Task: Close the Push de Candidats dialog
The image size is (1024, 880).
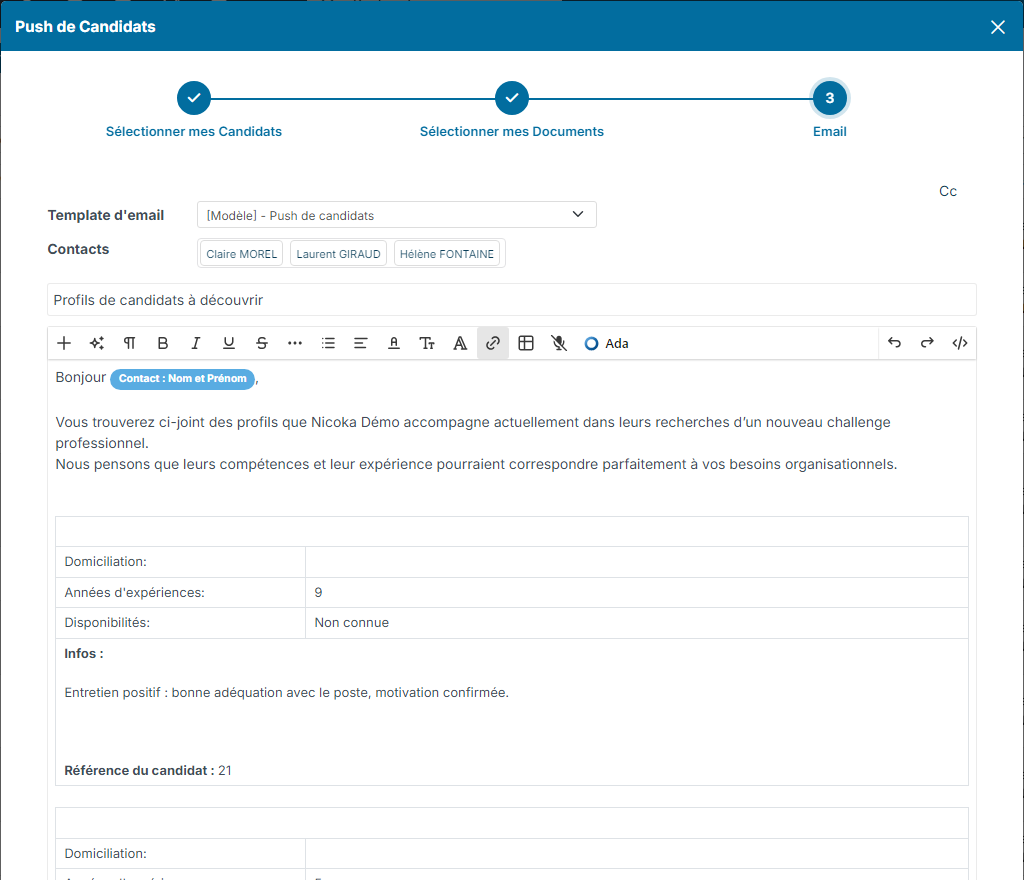Action: point(997,27)
